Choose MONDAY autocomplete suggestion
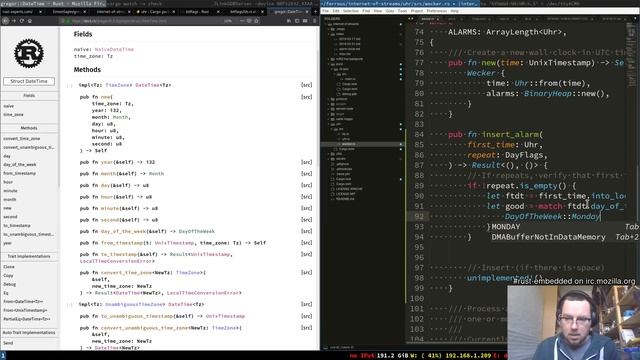The image size is (640, 360). pyautogui.click(x=564, y=227)
